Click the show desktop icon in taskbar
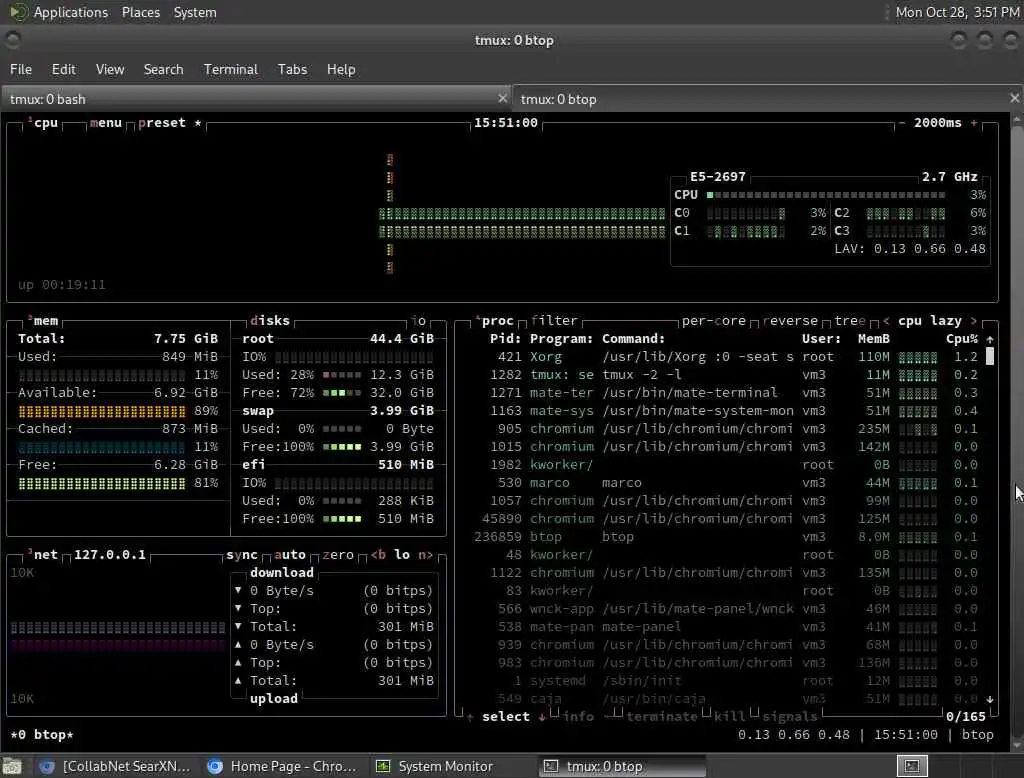This screenshot has height=778, width=1024. [x=12, y=766]
